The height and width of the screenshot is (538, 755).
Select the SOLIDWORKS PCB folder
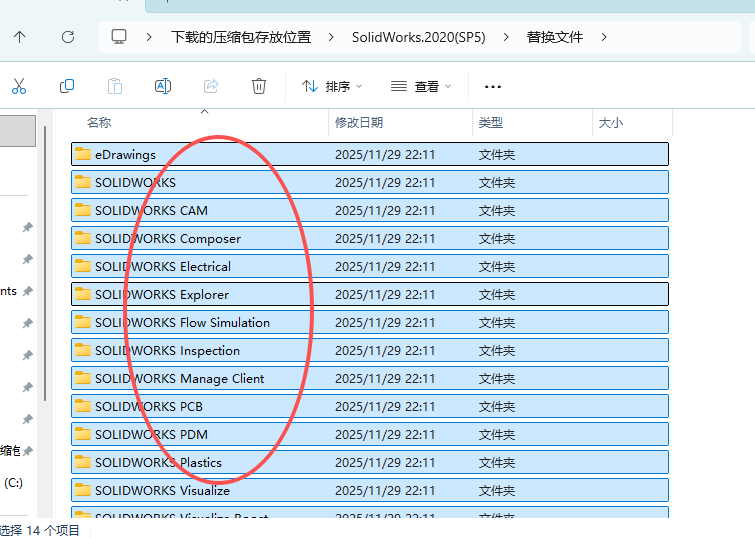pyautogui.click(x=370, y=406)
